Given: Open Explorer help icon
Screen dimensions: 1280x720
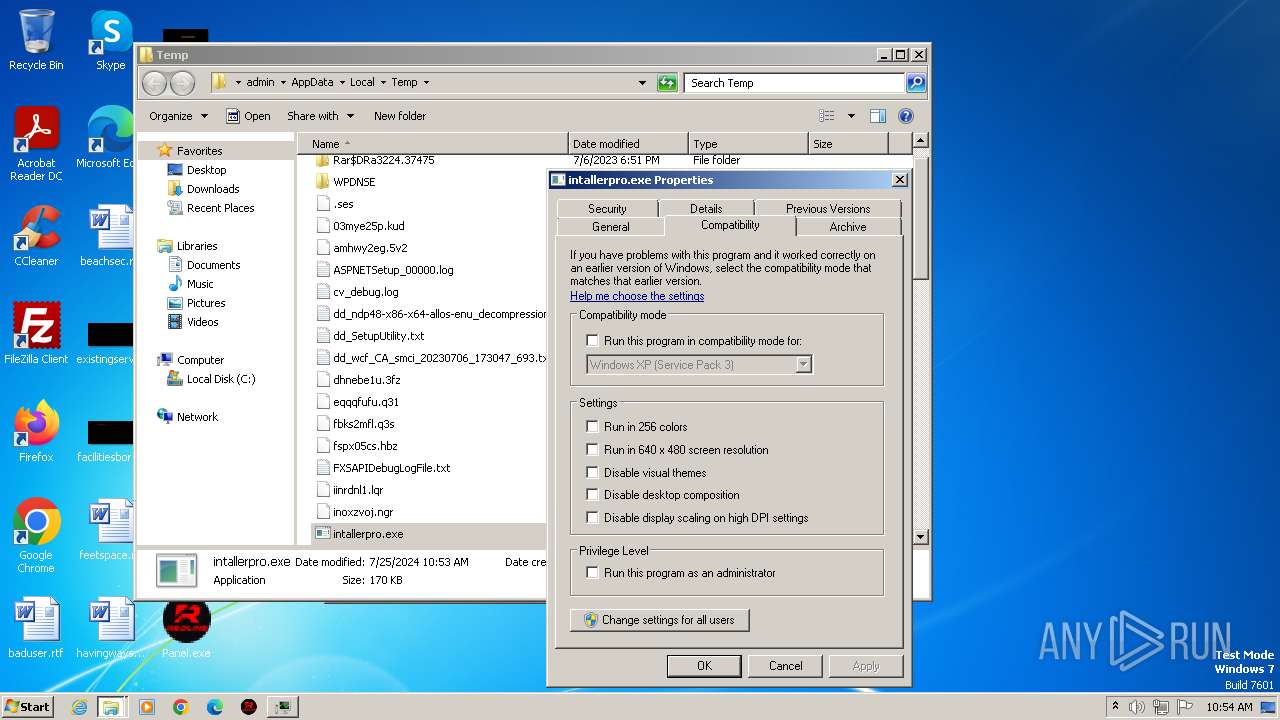Looking at the screenshot, I should [905, 116].
